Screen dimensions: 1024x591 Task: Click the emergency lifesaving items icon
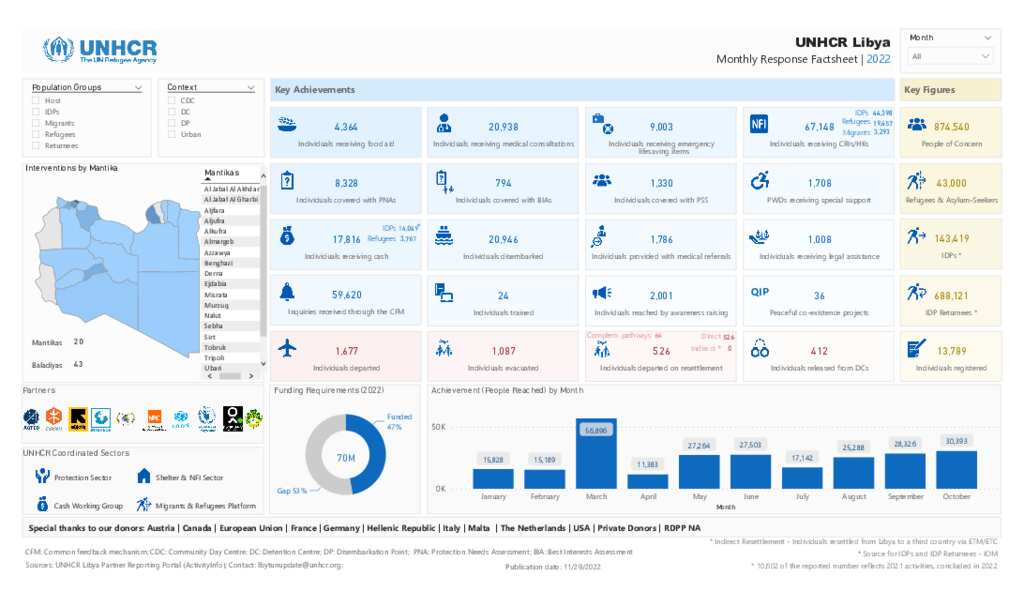(602, 123)
